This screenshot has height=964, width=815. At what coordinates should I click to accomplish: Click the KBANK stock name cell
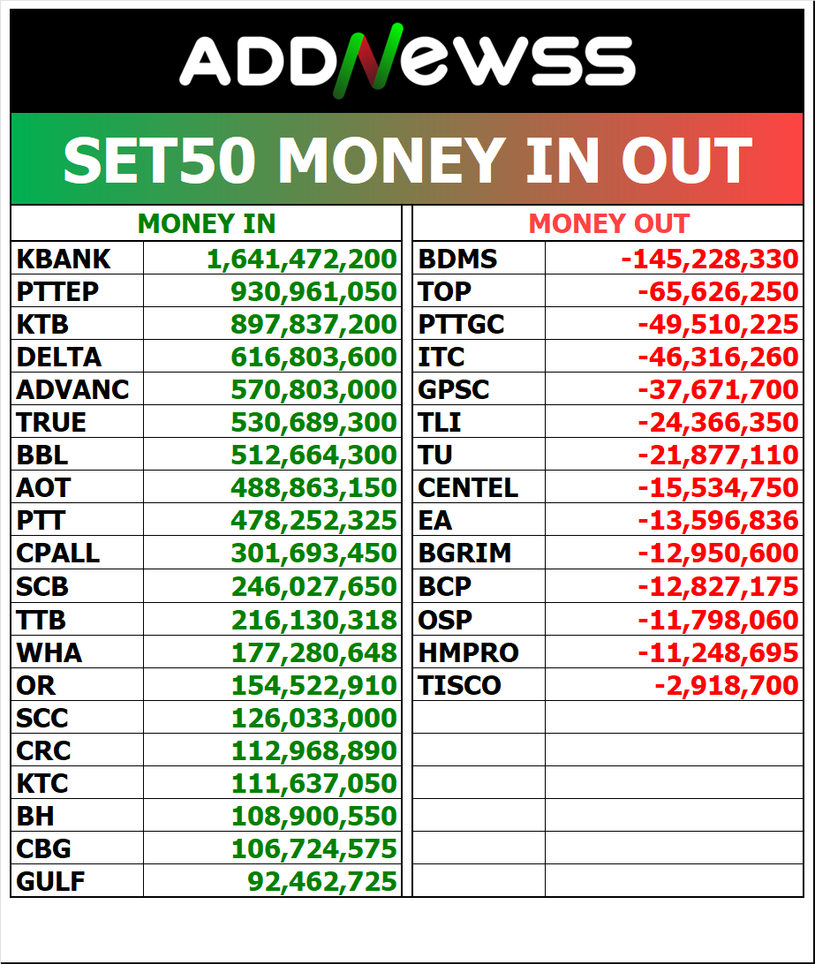tap(63, 260)
